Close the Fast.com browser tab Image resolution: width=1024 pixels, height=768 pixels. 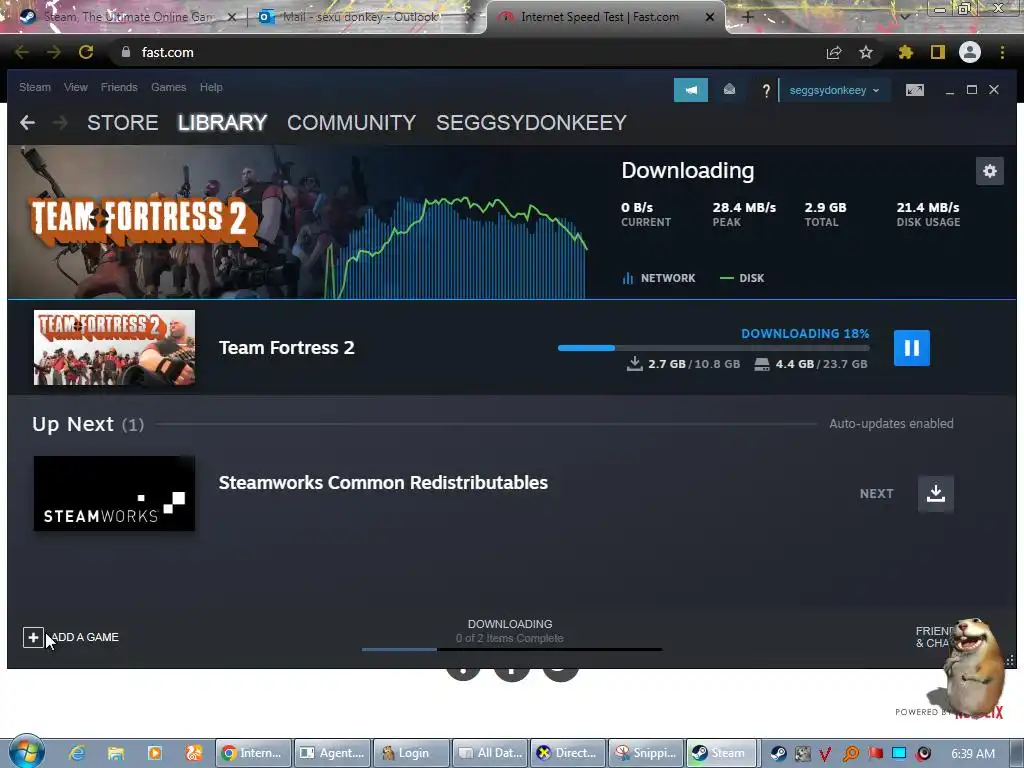point(710,17)
